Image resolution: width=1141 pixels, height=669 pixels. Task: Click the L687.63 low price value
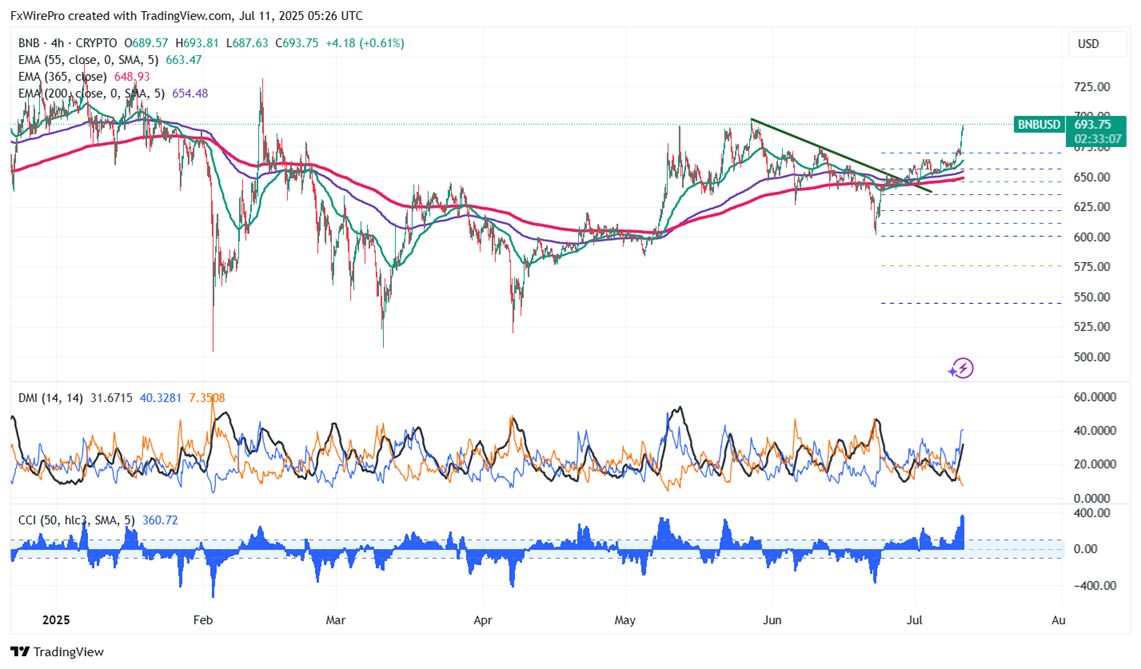247,43
